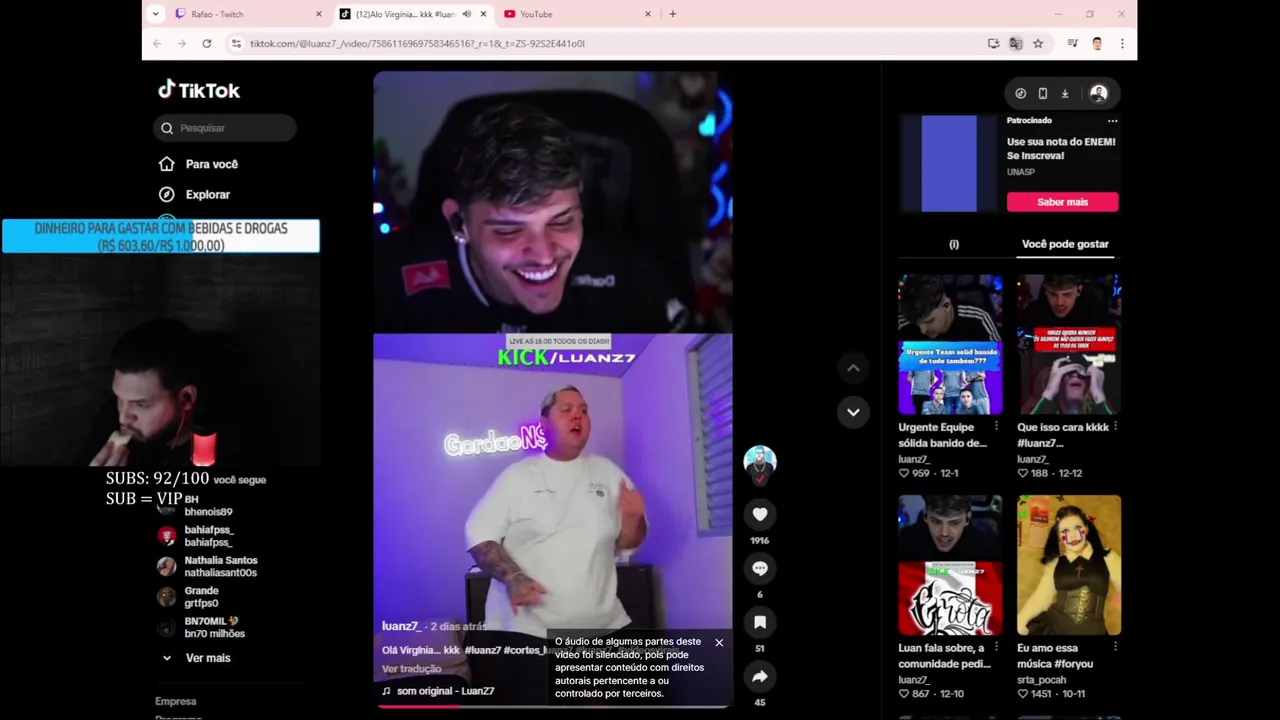
Task: Switch to the Rafao - Twitch tab
Action: coord(247,14)
